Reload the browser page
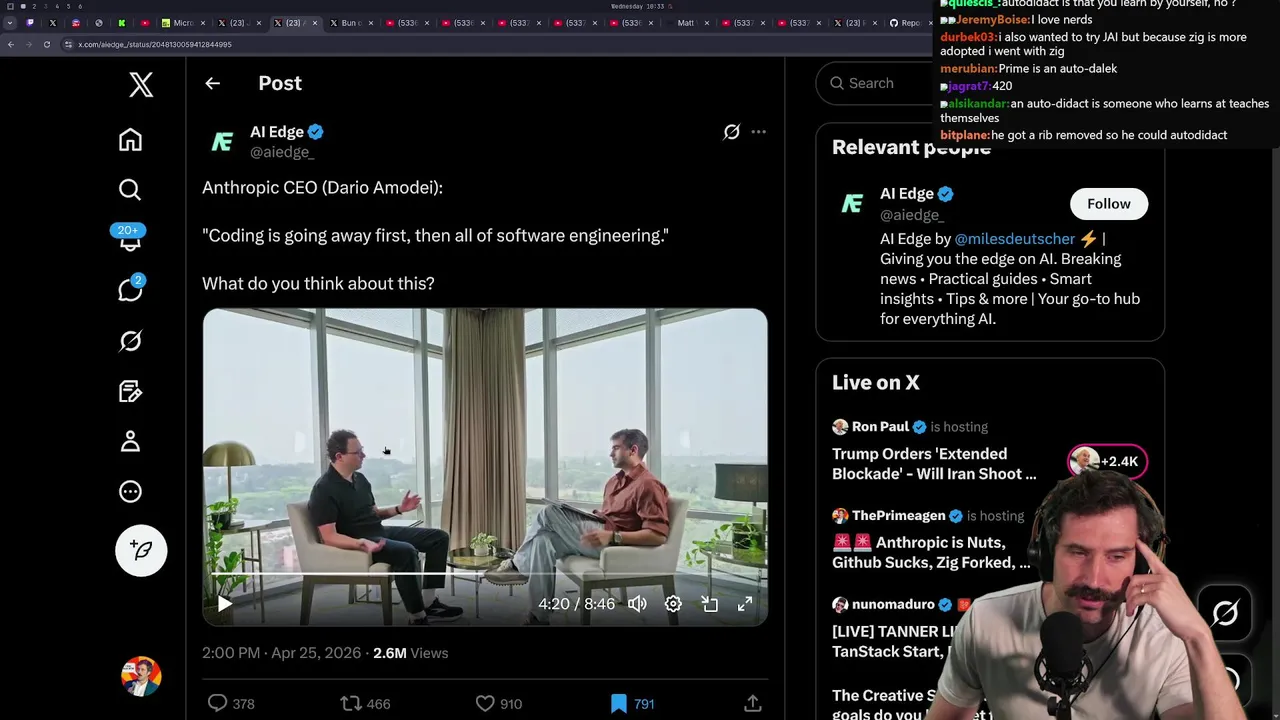The height and width of the screenshot is (720, 1280). pos(46,44)
